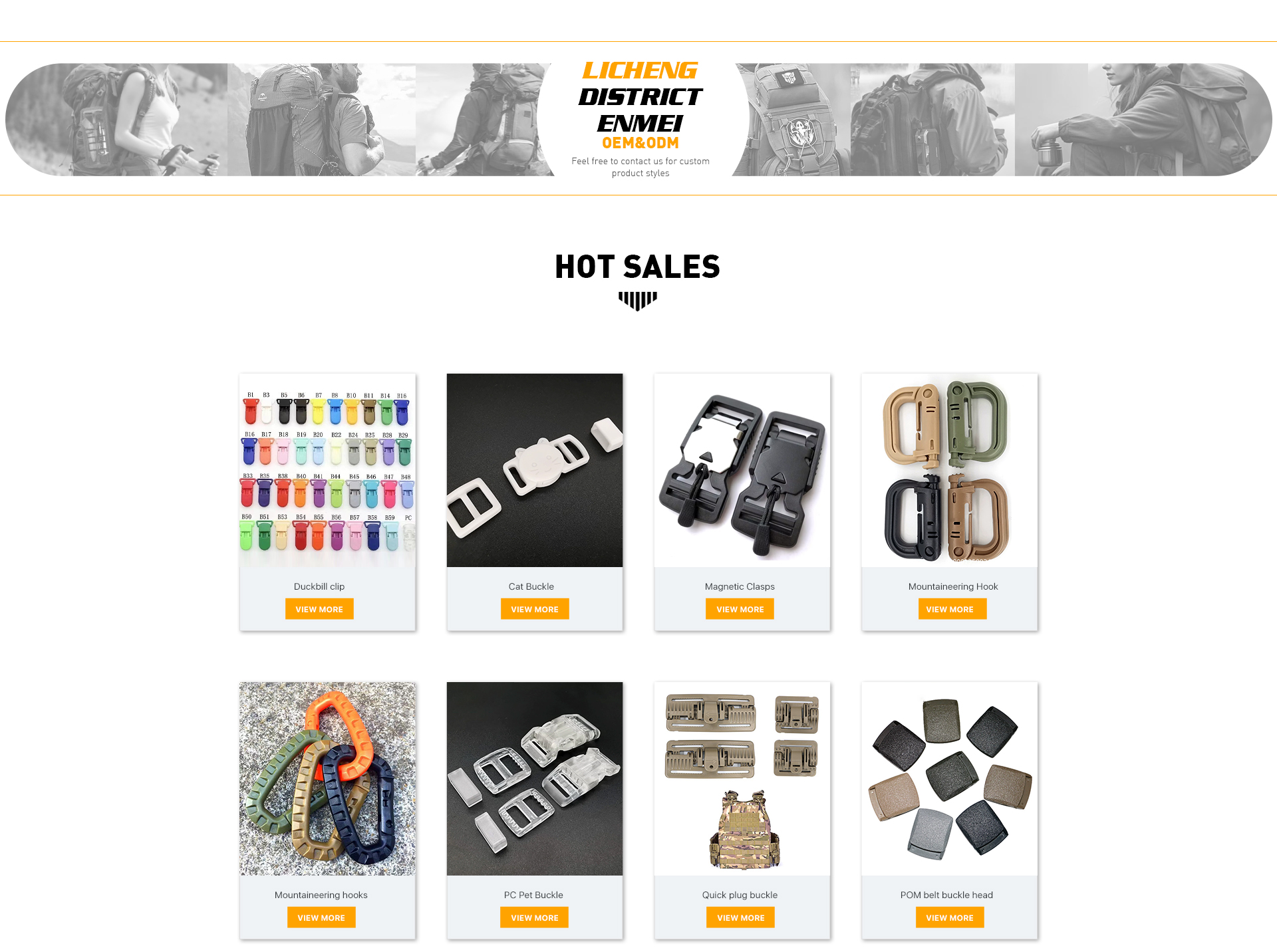Click VIEW MORE under Cat Buckle
Image resolution: width=1277 pixels, height=952 pixels.
point(535,609)
